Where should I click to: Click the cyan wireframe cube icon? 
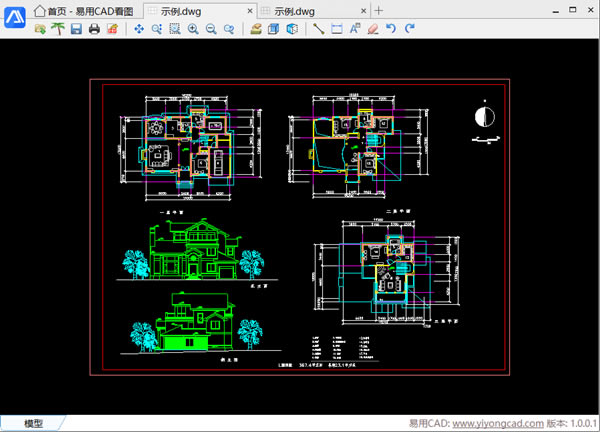point(292,29)
